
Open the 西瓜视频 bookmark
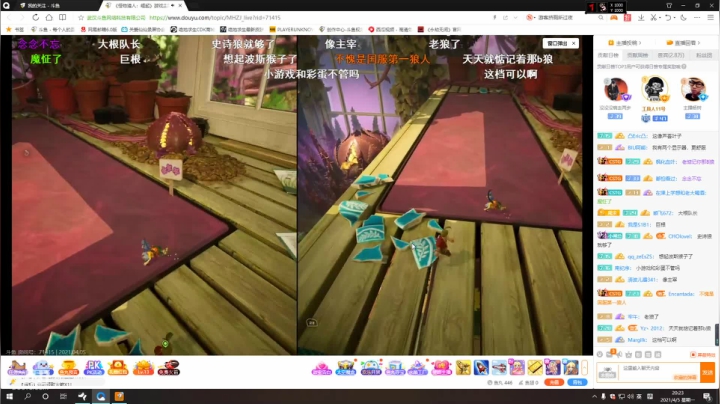click(x=389, y=29)
